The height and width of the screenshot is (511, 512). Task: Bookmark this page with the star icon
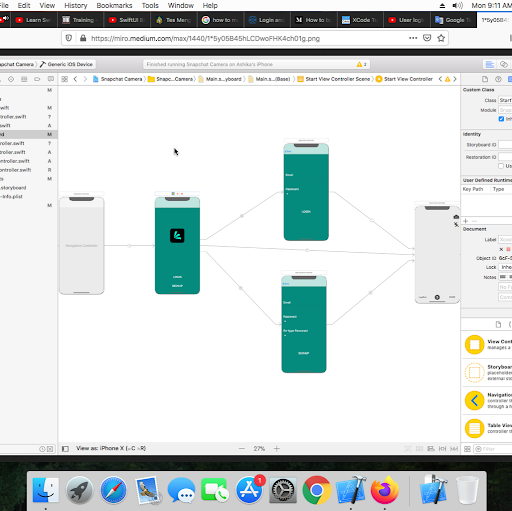tap(441, 38)
